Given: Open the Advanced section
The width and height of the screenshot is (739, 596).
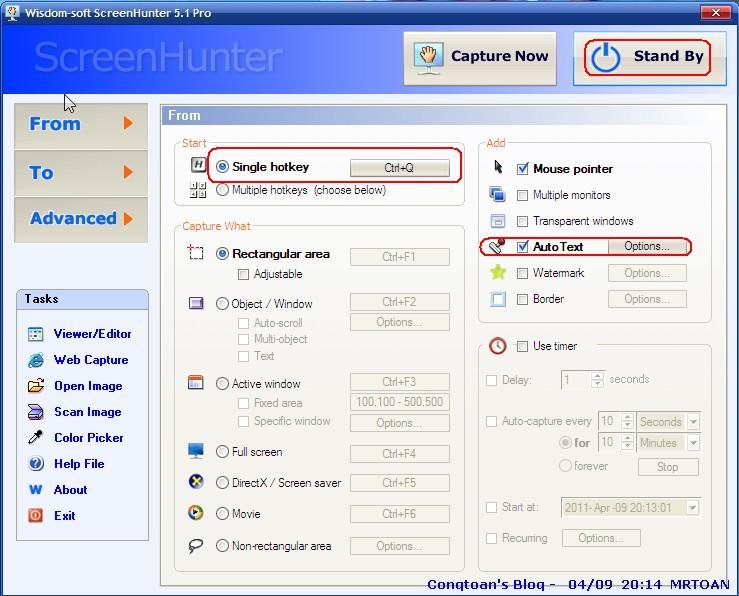Looking at the screenshot, I should [81, 220].
